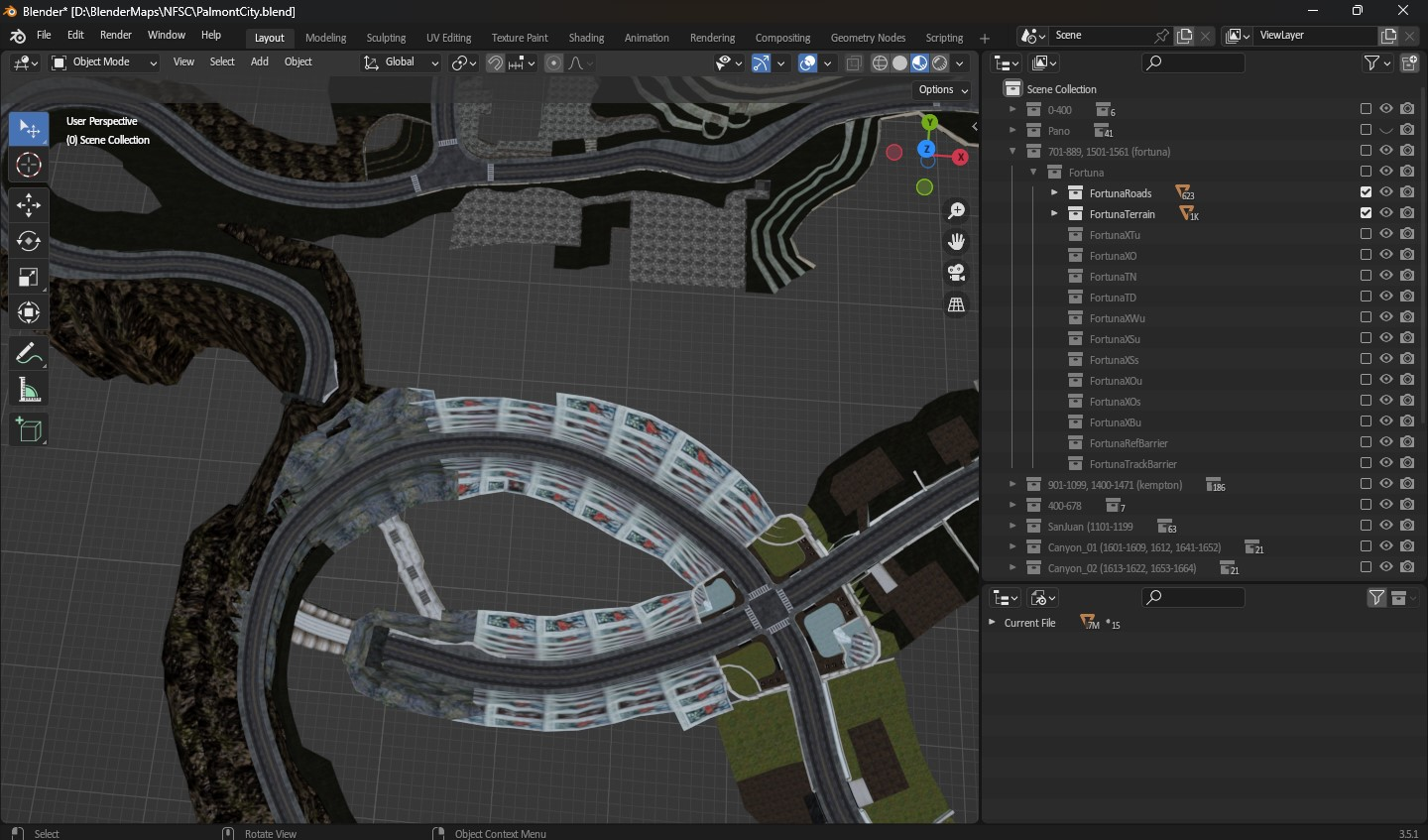
Task: Switch to the Geometry Nodes workspace tab
Action: [868, 38]
